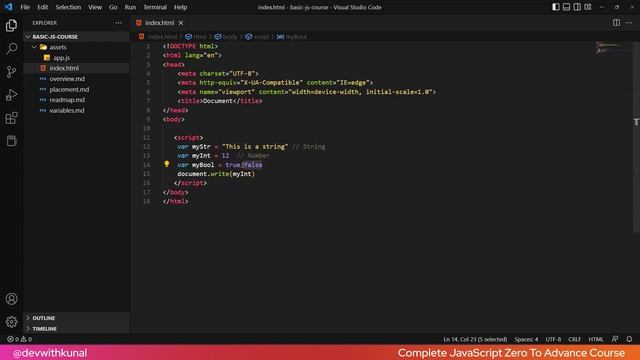640x360 pixels.
Task: Click the body breadcrumb item
Action: (226, 37)
